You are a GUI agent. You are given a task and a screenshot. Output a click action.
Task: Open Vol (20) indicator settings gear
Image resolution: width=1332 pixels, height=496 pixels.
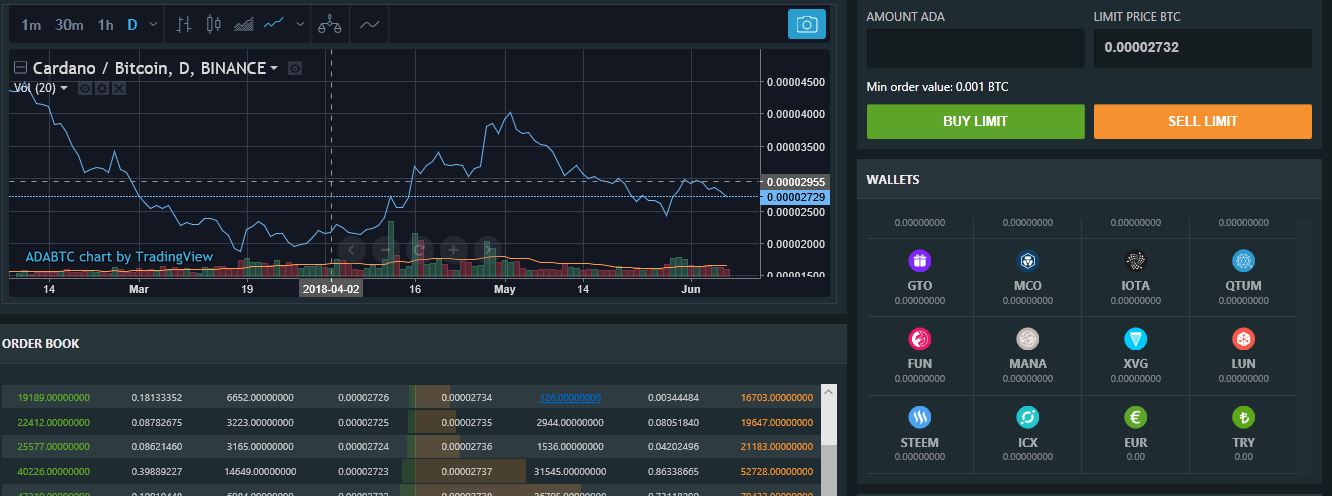101,88
